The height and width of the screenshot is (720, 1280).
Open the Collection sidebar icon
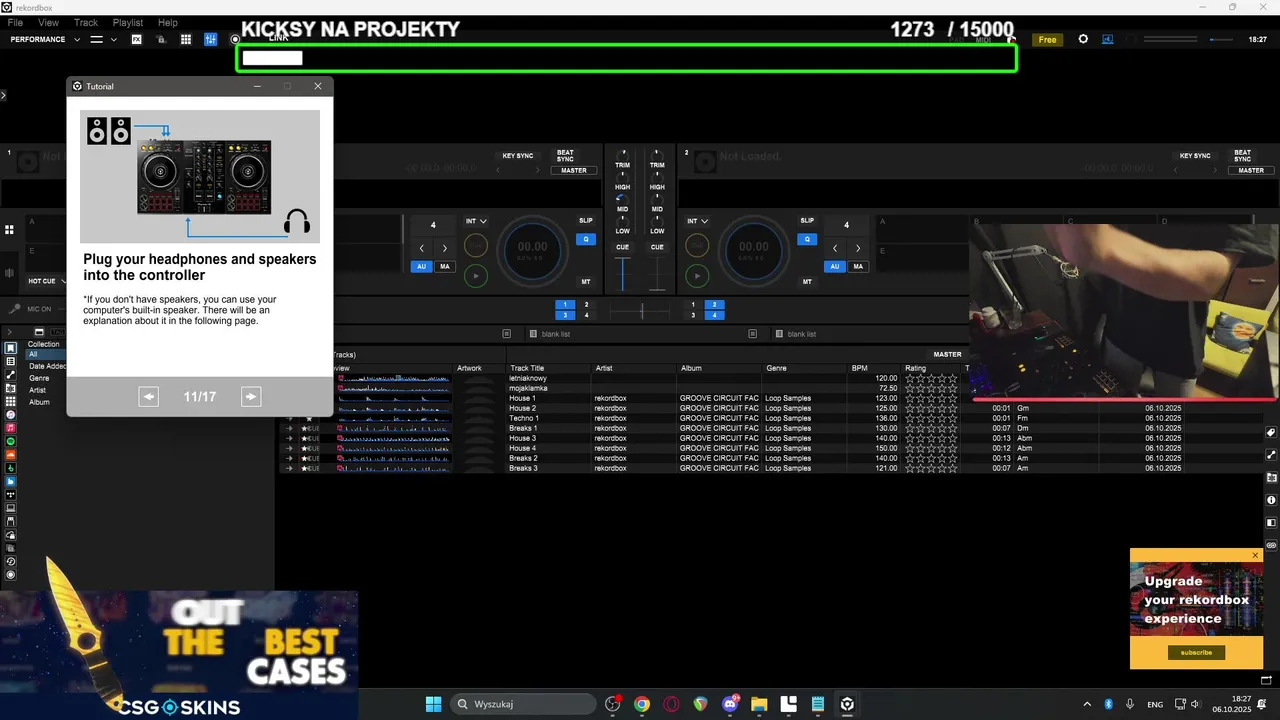[x=11, y=348]
